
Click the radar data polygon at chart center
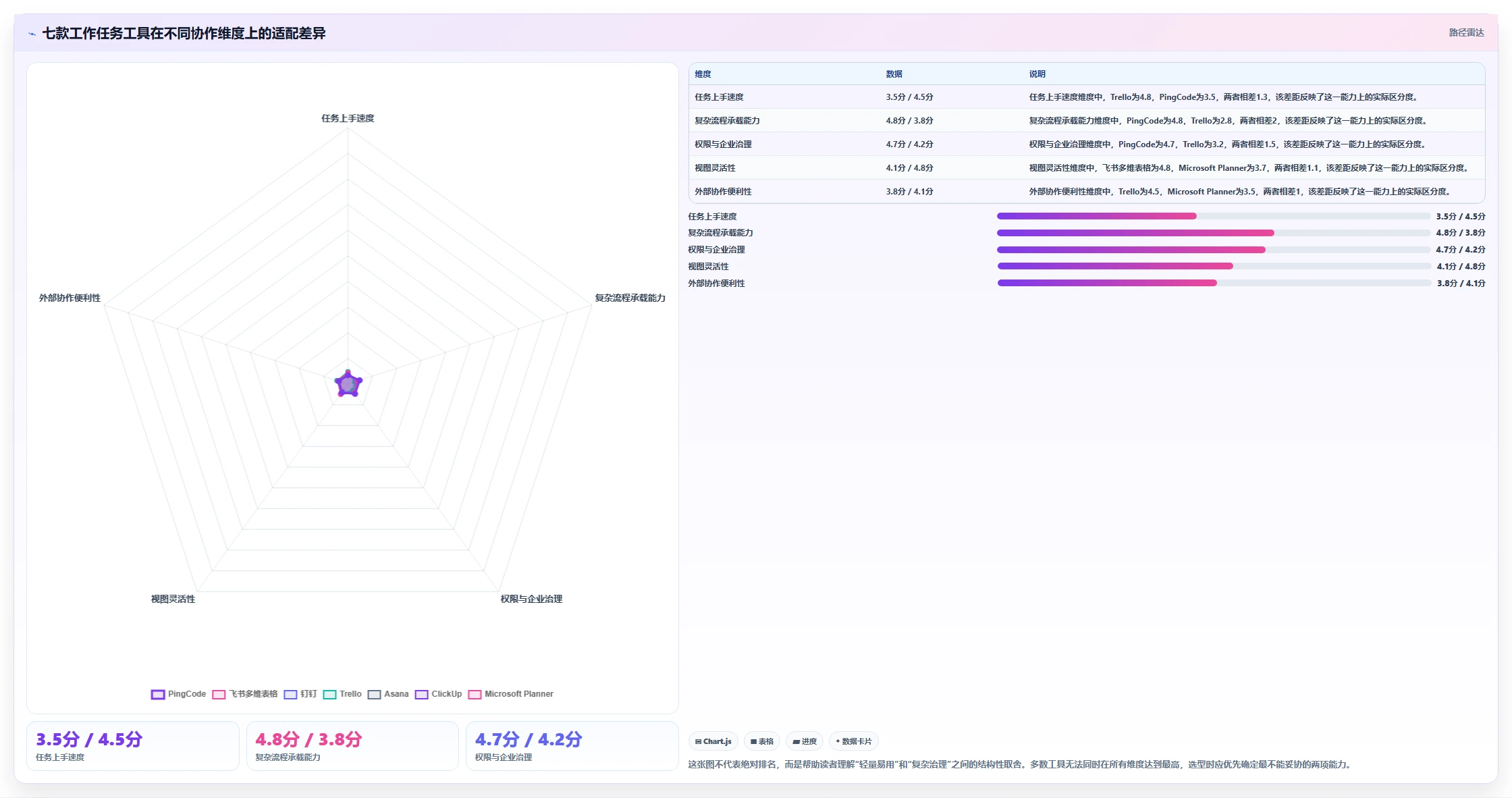click(x=348, y=384)
